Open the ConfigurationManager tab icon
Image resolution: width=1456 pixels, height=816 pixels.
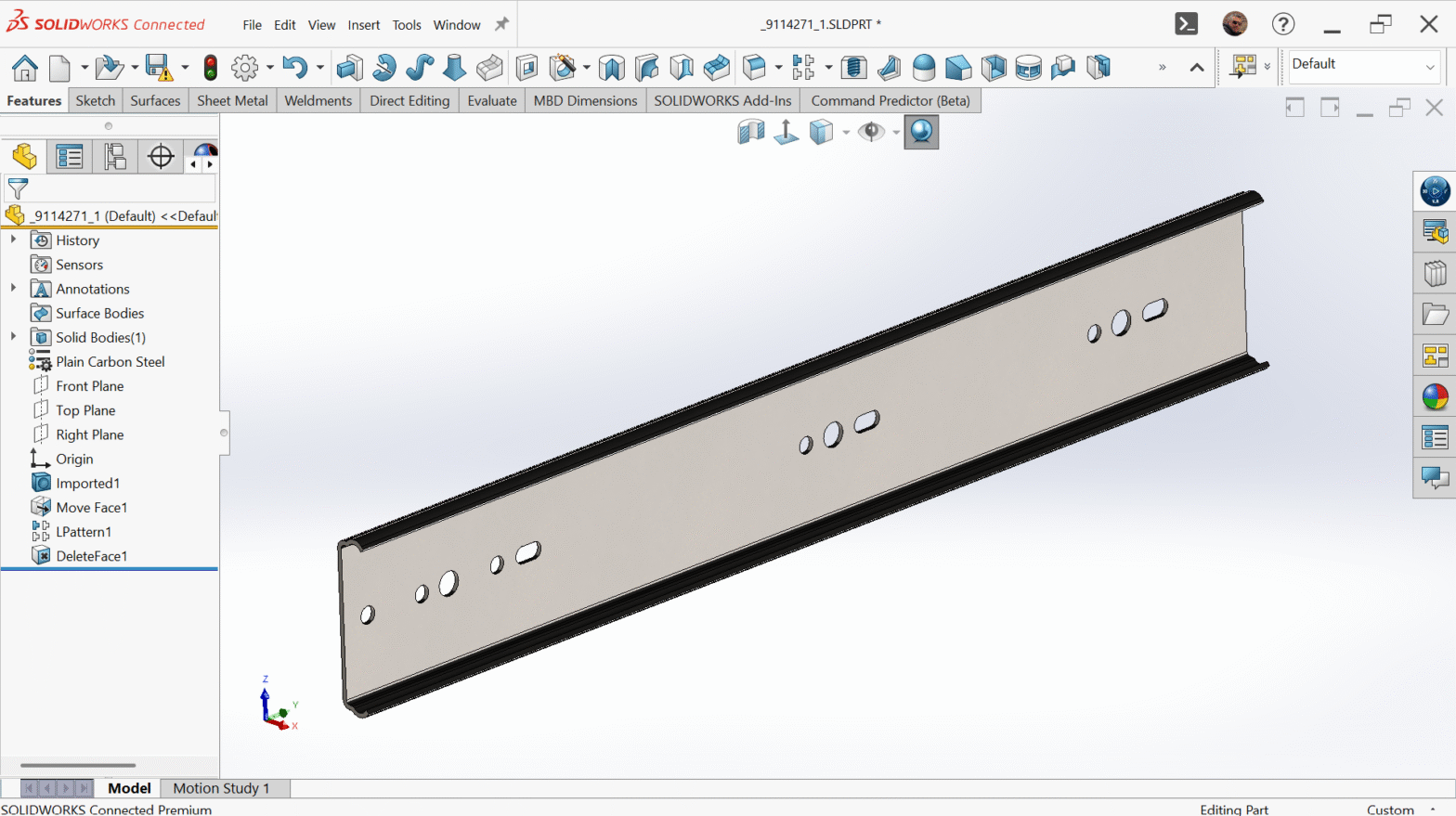(x=115, y=156)
